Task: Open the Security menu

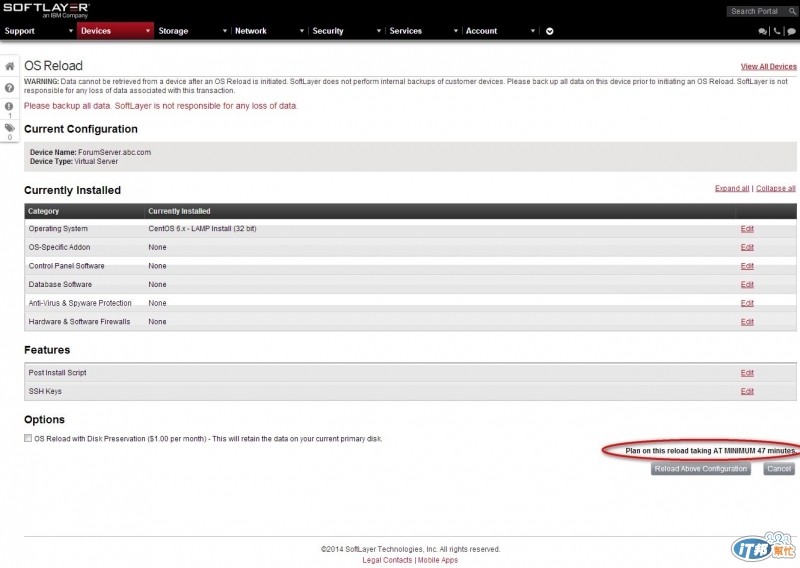Action: [x=328, y=31]
